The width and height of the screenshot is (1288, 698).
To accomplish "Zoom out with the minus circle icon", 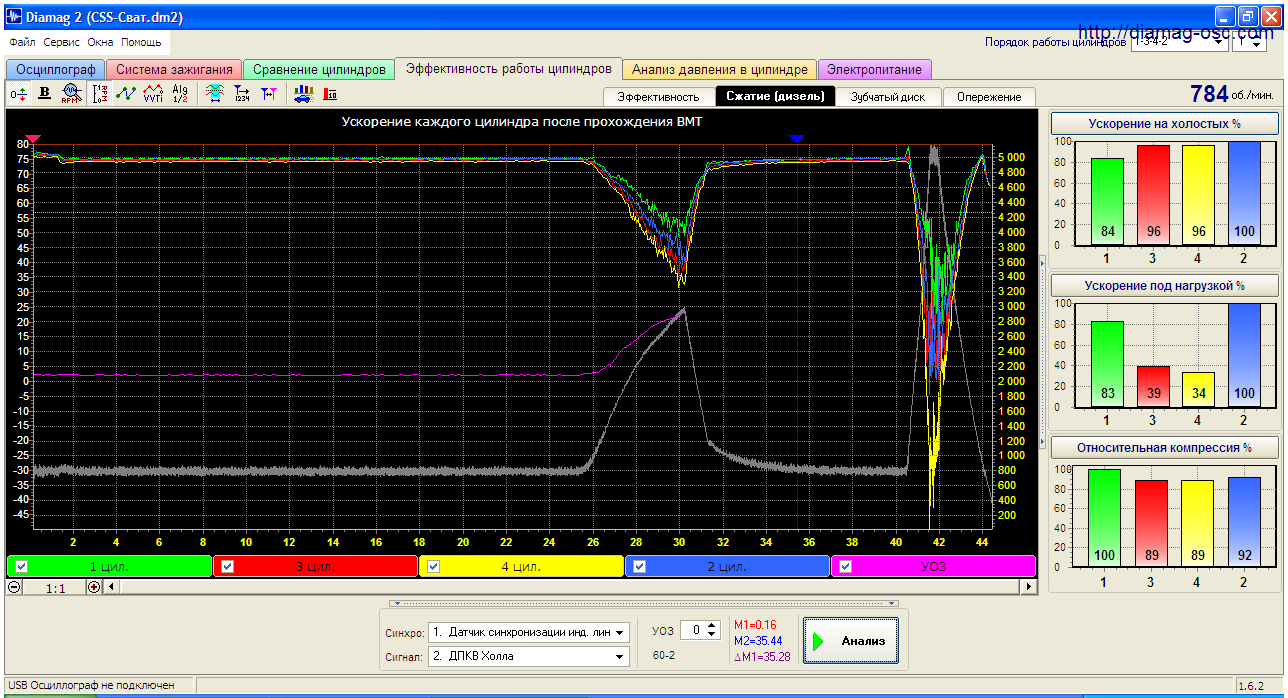I will [x=15, y=587].
